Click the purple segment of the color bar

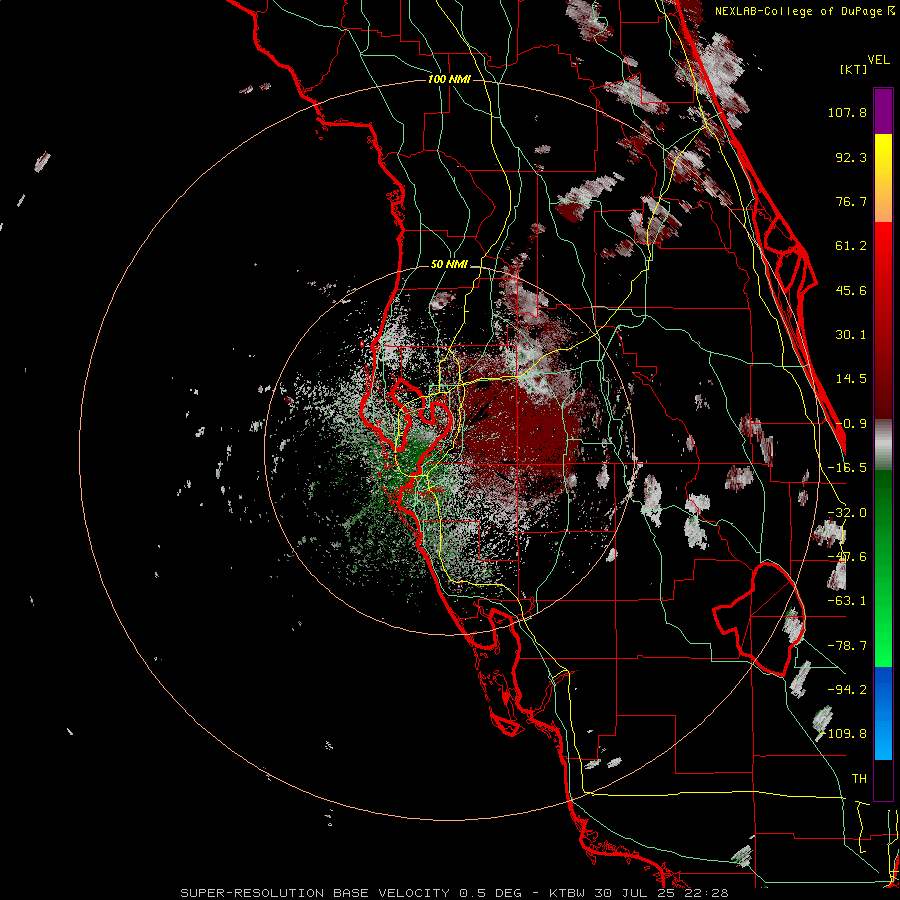883,111
